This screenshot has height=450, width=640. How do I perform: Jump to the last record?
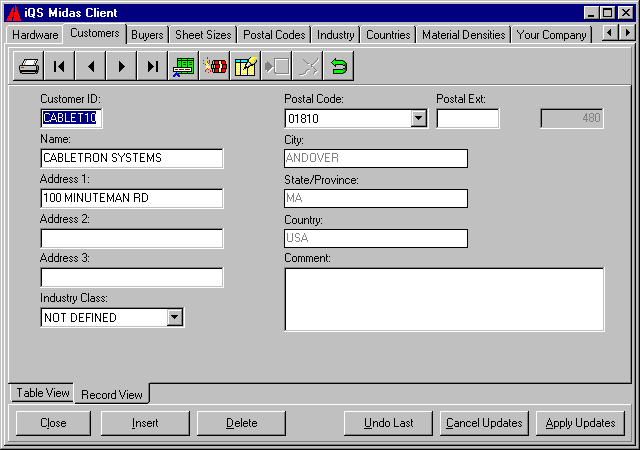pos(152,66)
